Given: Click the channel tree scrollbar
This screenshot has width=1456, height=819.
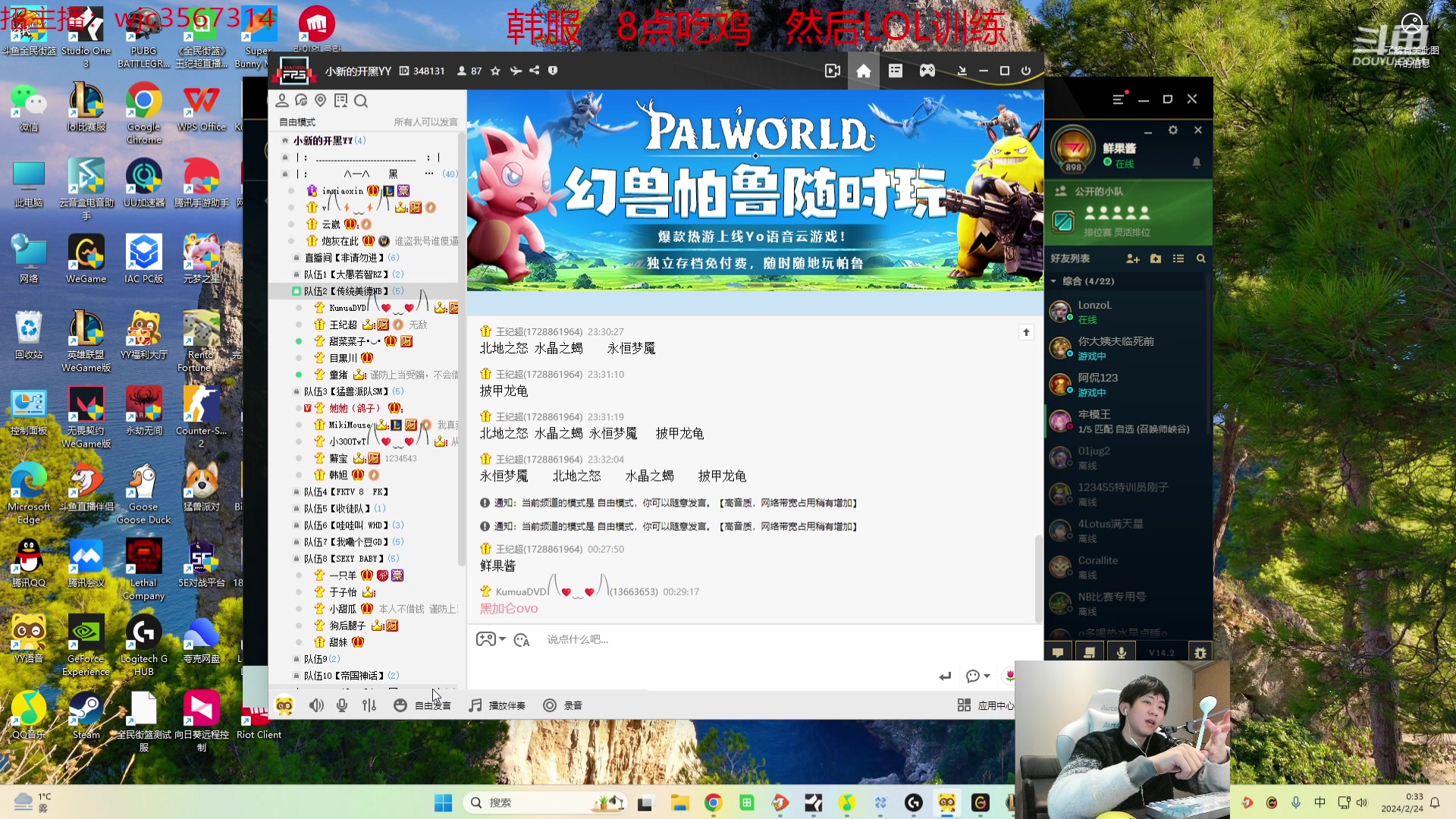Looking at the screenshot, I should 461,349.
